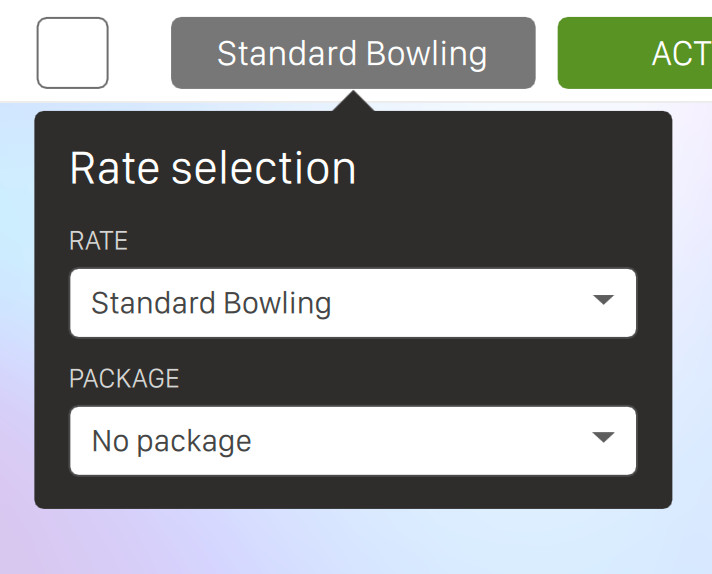This screenshot has height=574, width=712.
Task: Expand package options using the lower arrow
Action: tap(602, 438)
